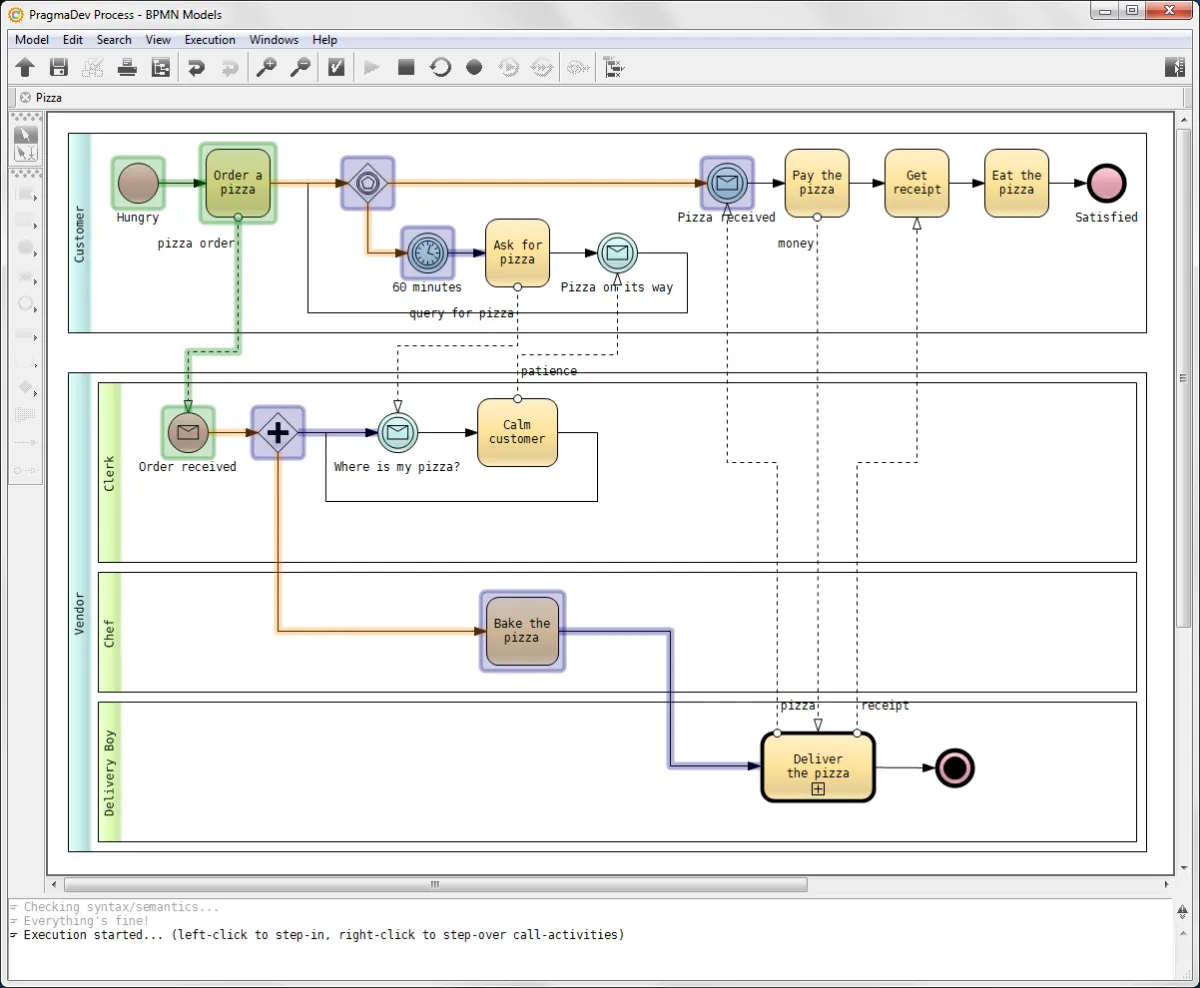Open the Search menu
Image resolution: width=1200 pixels, height=988 pixels.
click(114, 40)
